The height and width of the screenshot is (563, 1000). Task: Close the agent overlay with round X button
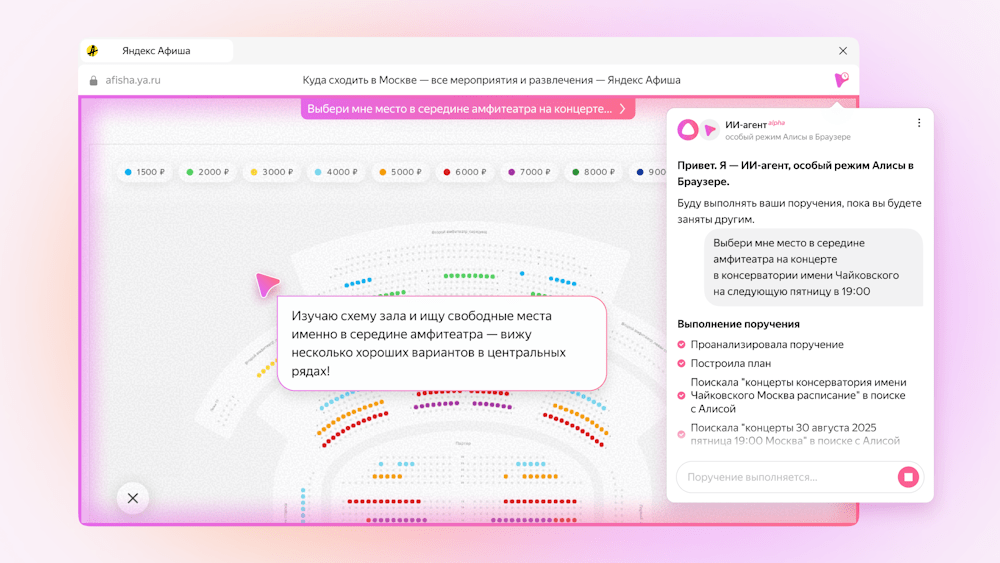(133, 498)
